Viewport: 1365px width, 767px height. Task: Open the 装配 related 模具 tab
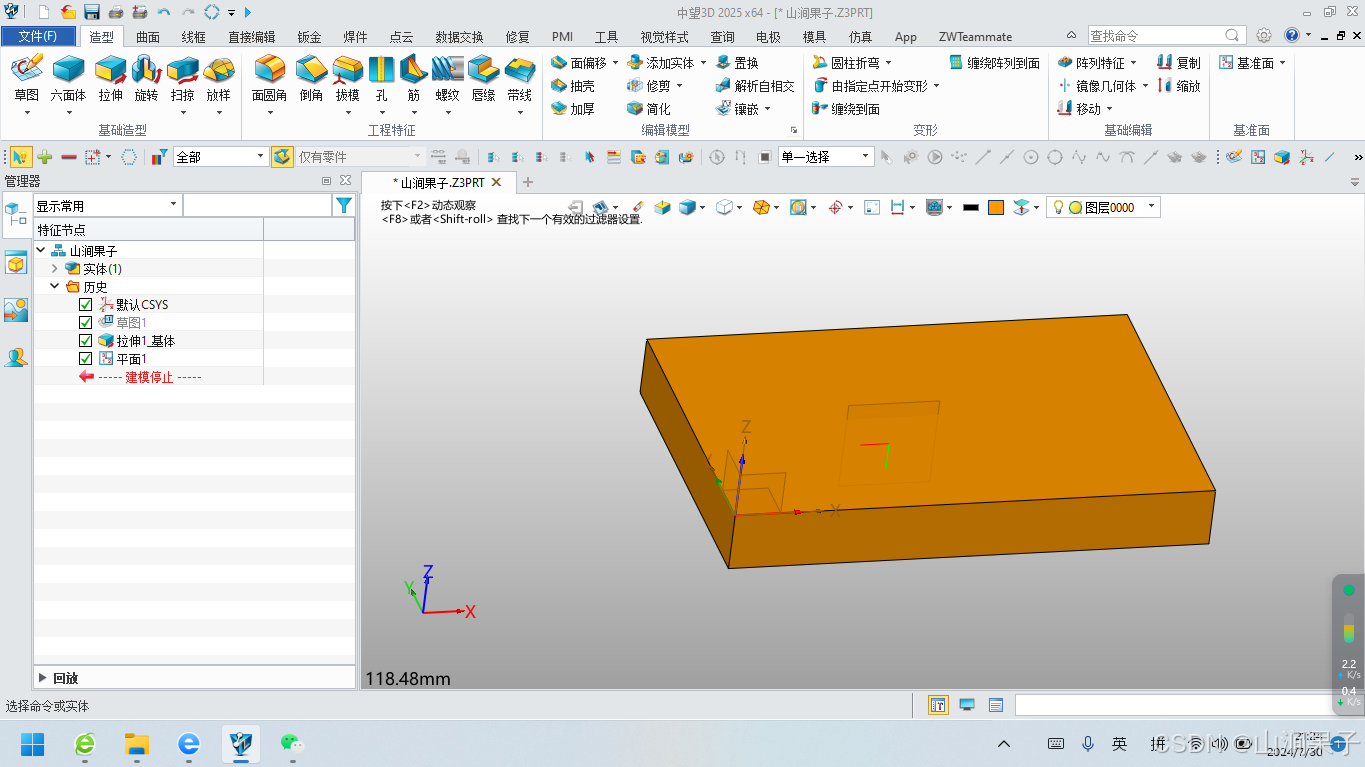pos(814,37)
